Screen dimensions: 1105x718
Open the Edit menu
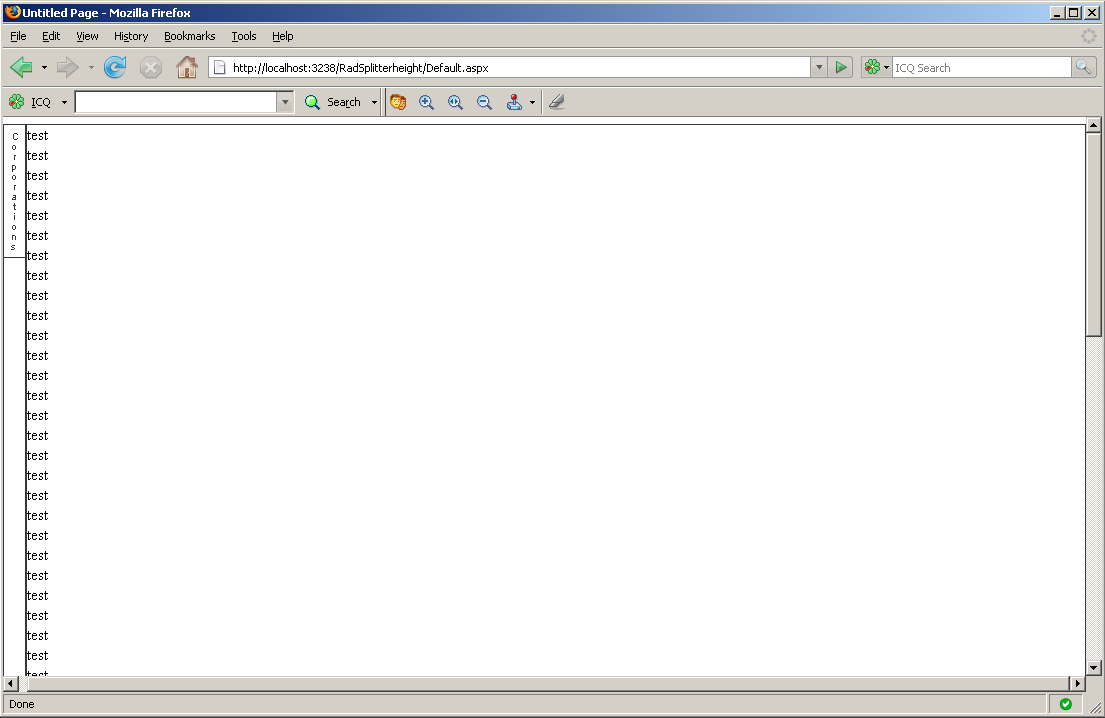[x=51, y=36]
